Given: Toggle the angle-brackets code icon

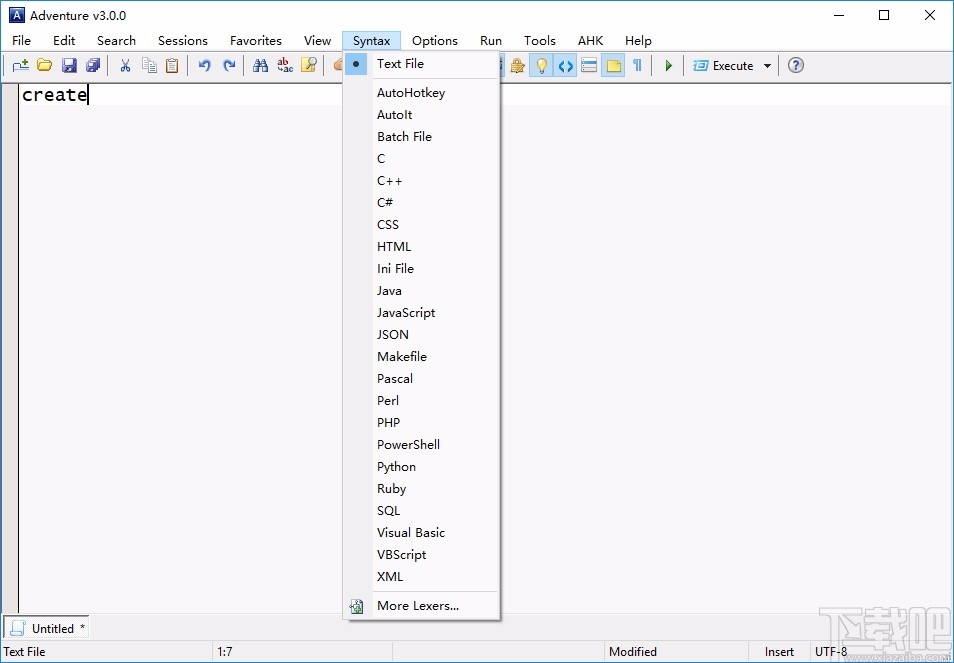Looking at the screenshot, I should pos(565,65).
